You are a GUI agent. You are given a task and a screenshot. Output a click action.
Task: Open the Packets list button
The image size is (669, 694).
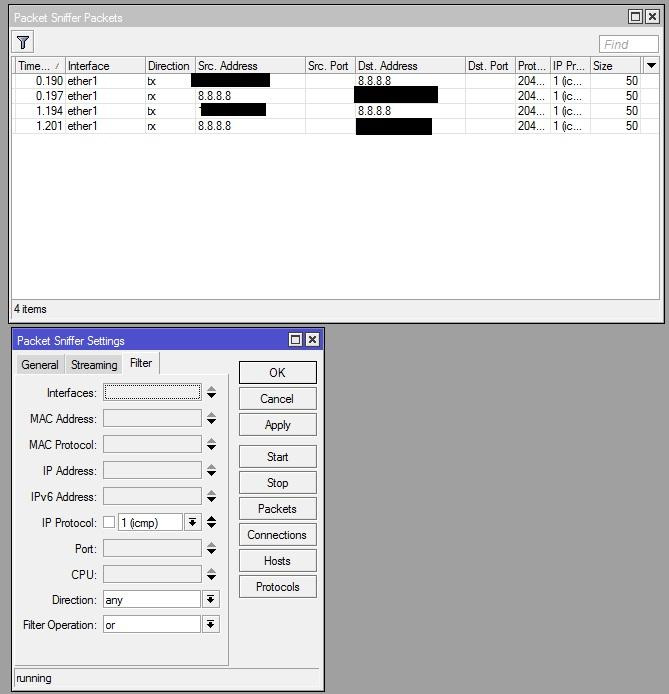tap(277, 509)
